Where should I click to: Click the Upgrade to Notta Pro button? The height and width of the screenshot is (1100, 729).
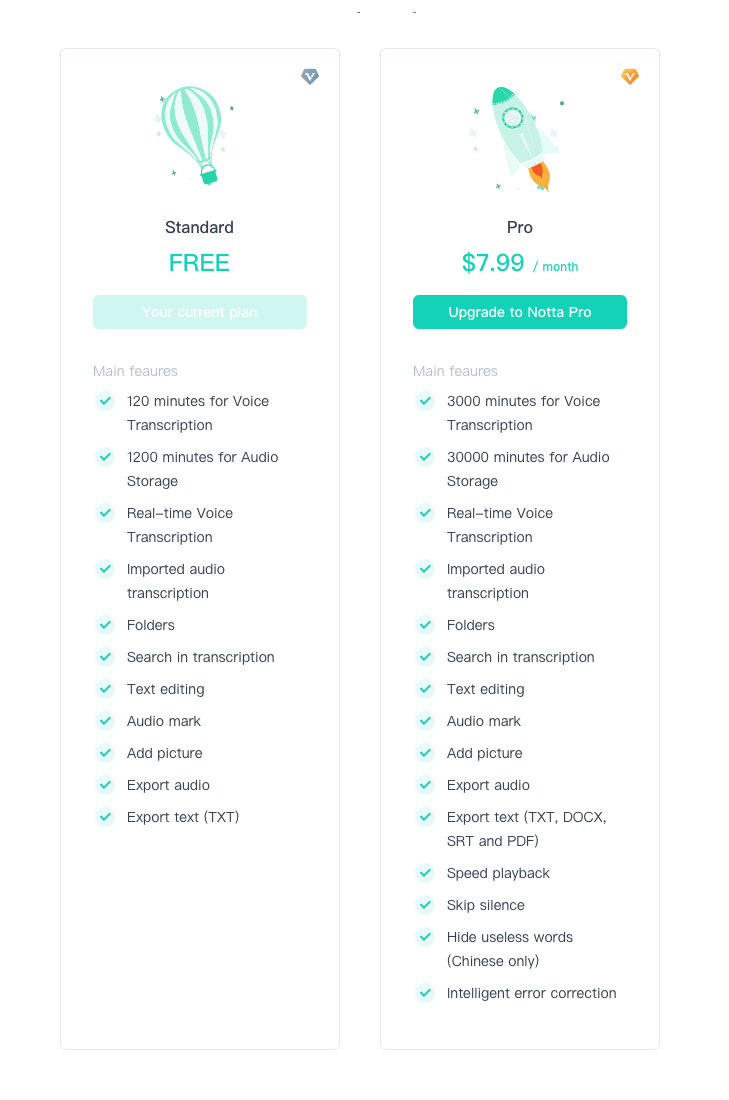click(x=520, y=312)
